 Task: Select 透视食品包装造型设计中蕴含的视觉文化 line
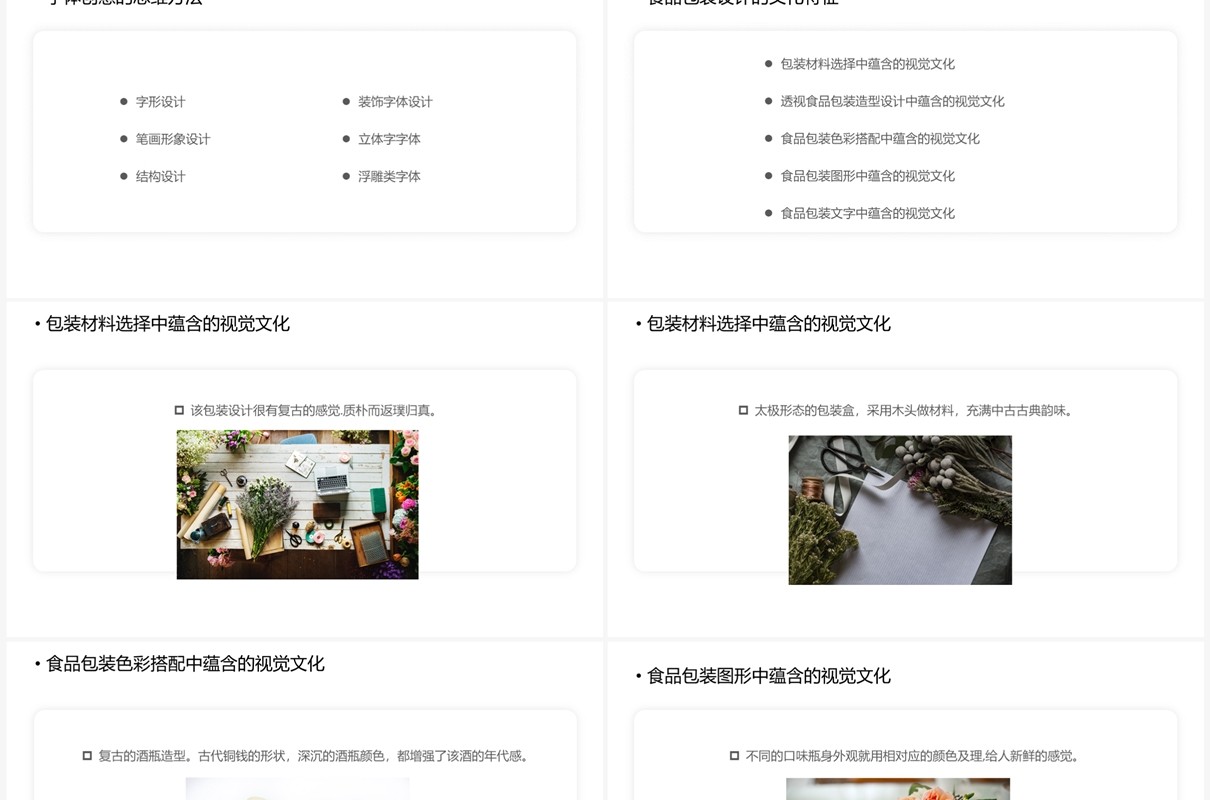(892, 101)
